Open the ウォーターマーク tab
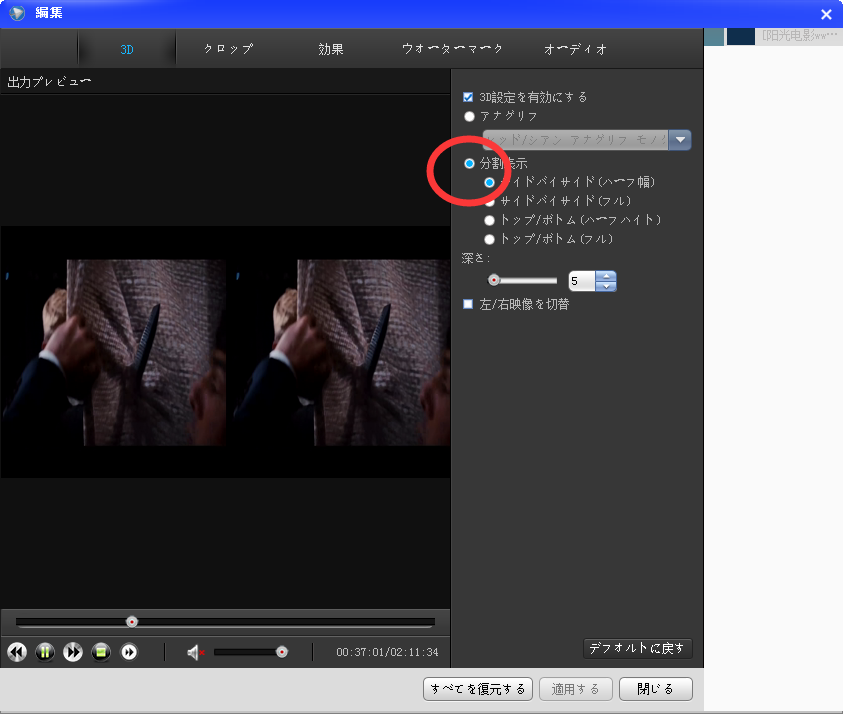The height and width of the screenshot is (714, 843). coord(452,48)
